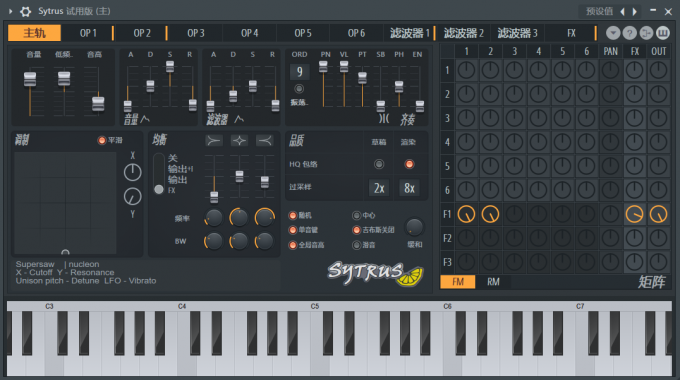
Task: Click the matrix row 1 PAN knob
Action: coord(610,70)
